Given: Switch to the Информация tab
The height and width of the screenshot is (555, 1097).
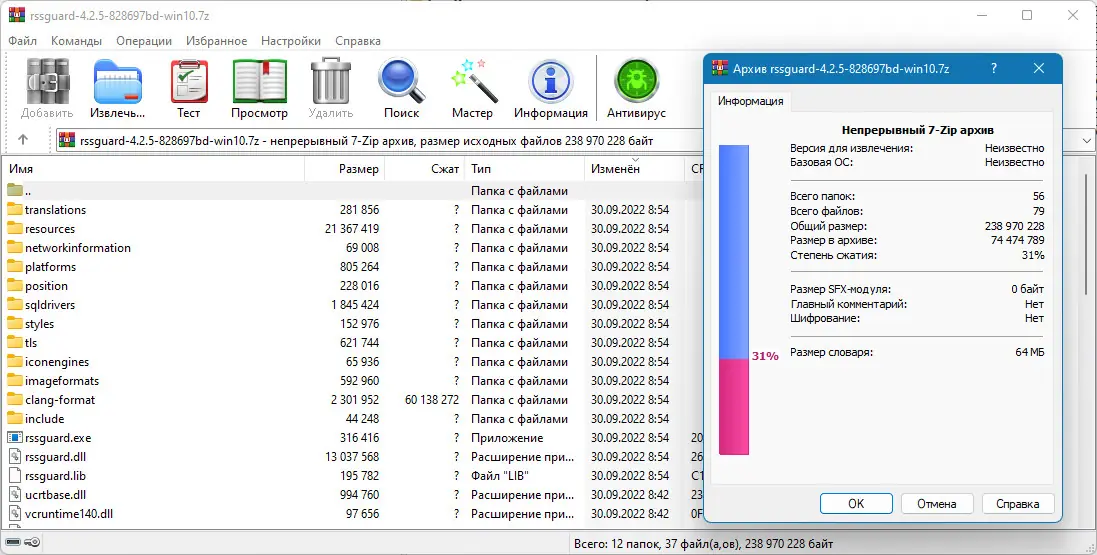Looking at the screenshot, I should 750,101.
